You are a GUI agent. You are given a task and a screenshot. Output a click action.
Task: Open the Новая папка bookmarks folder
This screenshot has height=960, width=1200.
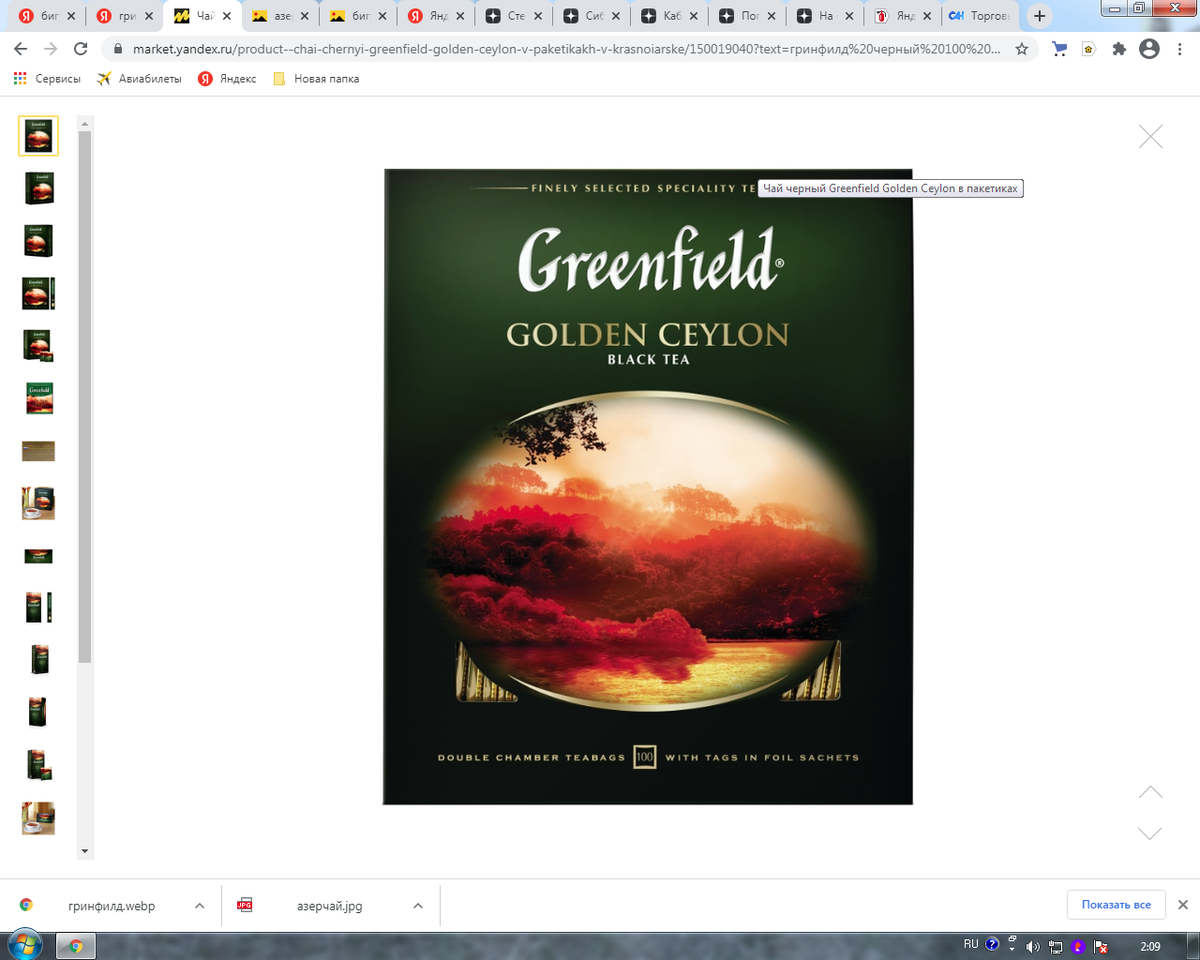pos(316,79)
